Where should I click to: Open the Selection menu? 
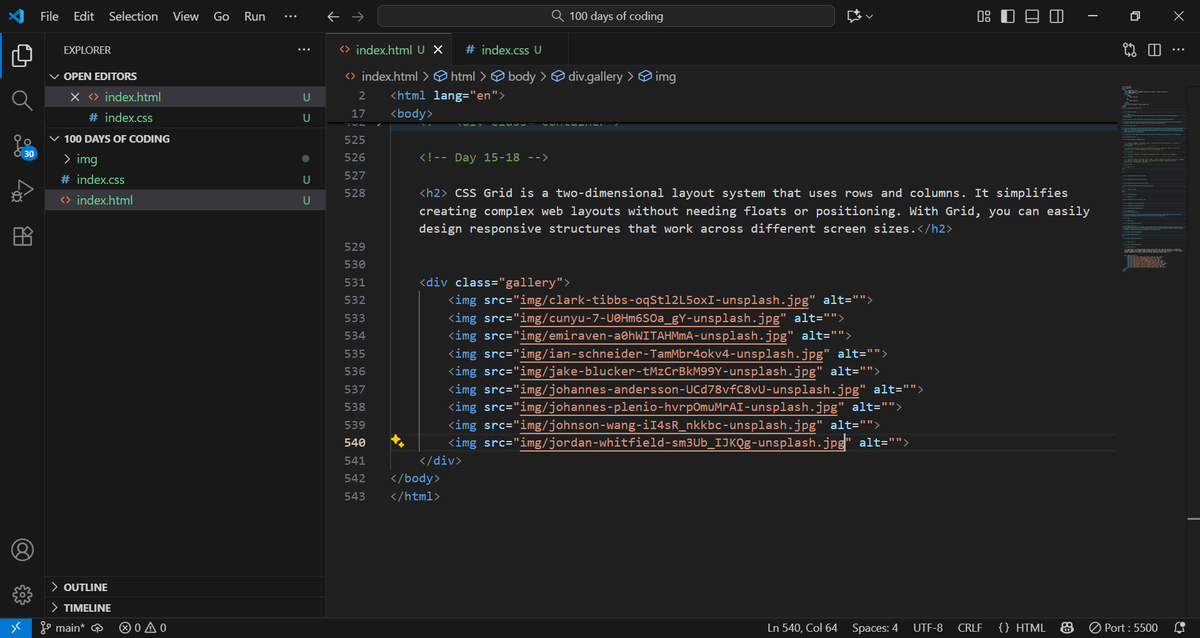[133, 16]
